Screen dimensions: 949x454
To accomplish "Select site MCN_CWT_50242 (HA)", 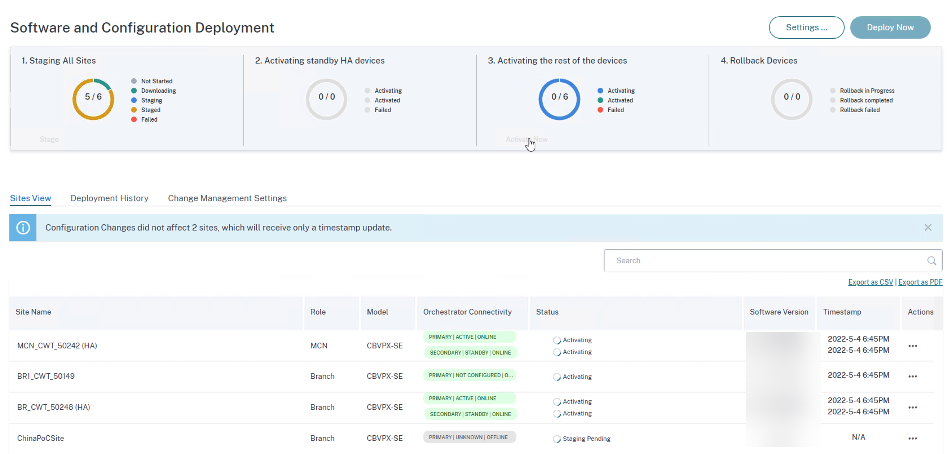I will click(57, 346).
